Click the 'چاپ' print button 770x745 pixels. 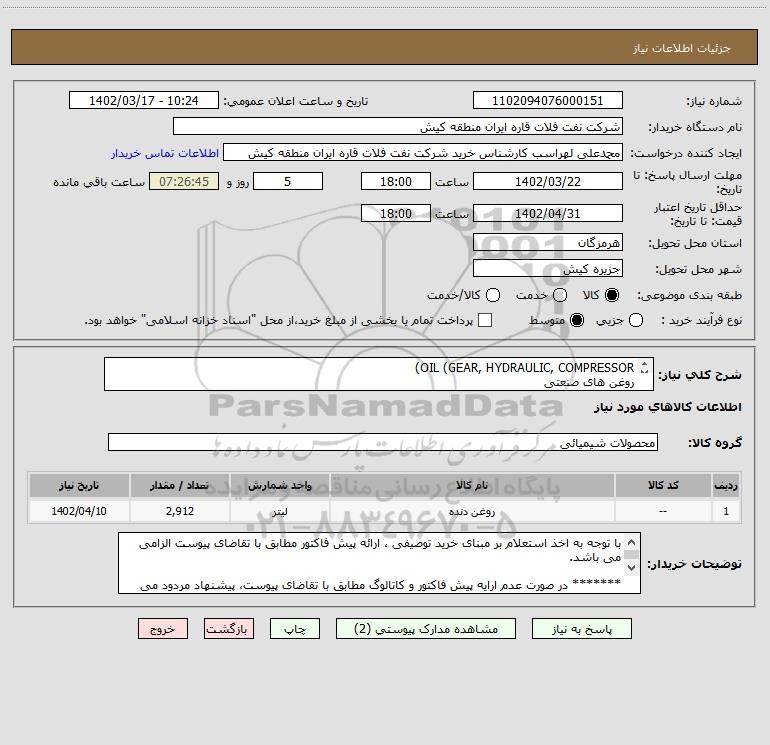point(295,629)
